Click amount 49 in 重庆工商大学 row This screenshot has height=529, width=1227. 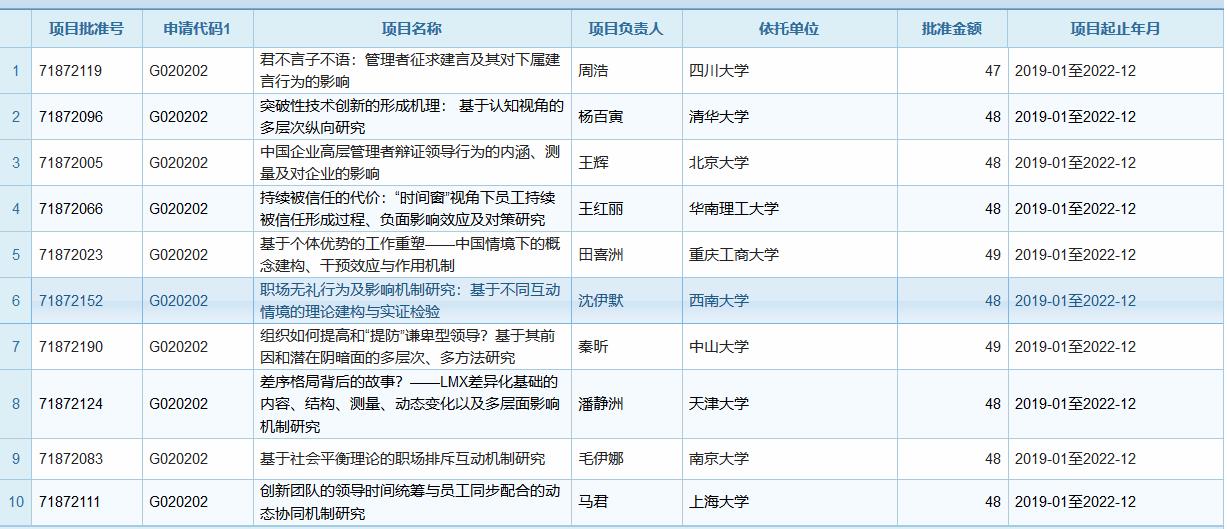pos(992,255)
